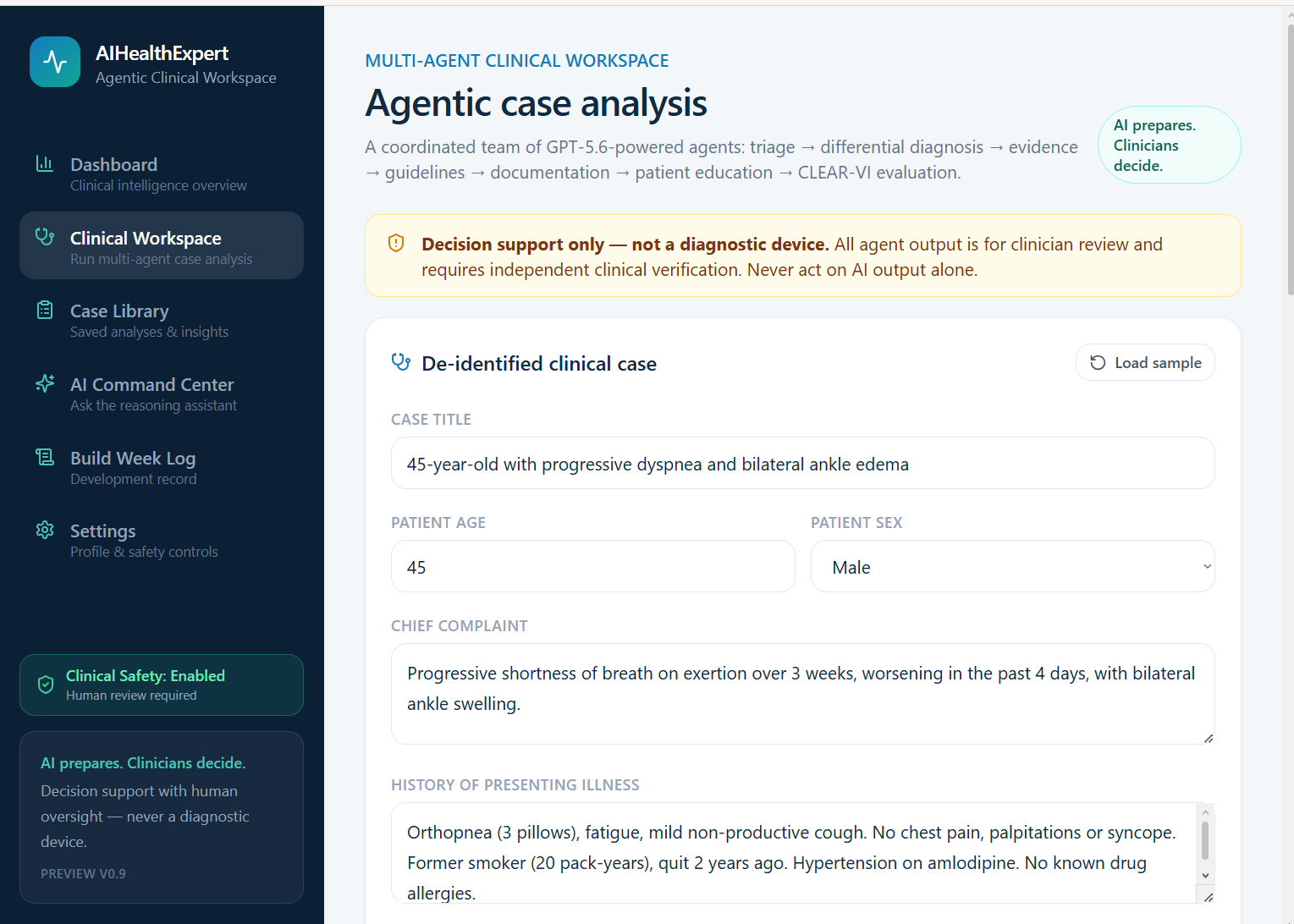Open the Case Library menu item
This screenshot has height=924, width=1294.
coord(162,319)
